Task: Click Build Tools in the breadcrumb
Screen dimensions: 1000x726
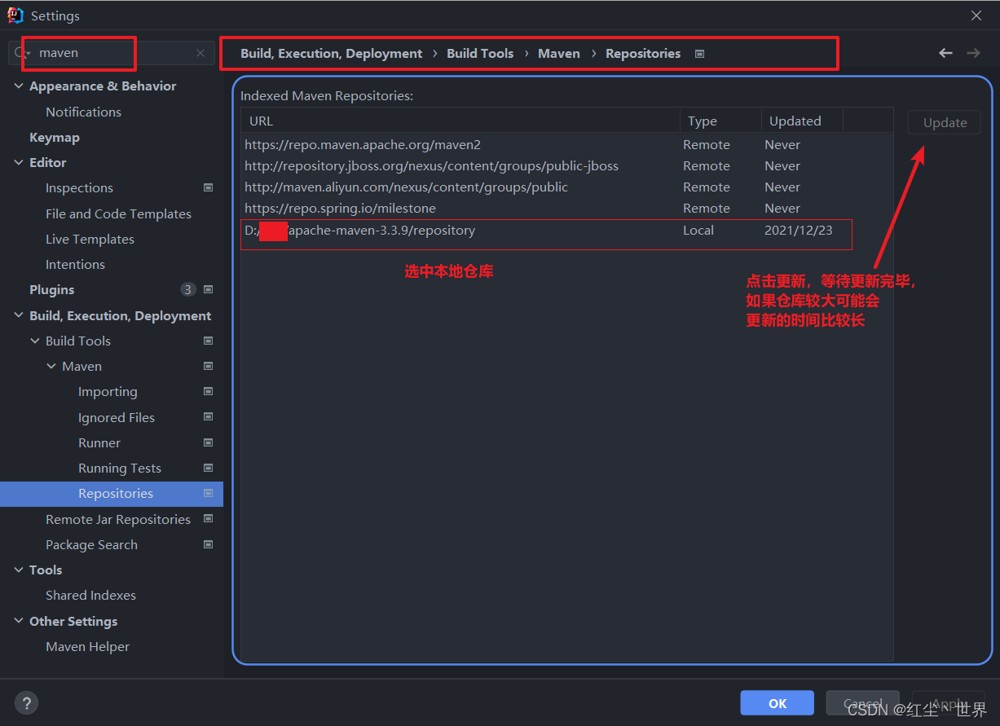Action: coord(480,54)
